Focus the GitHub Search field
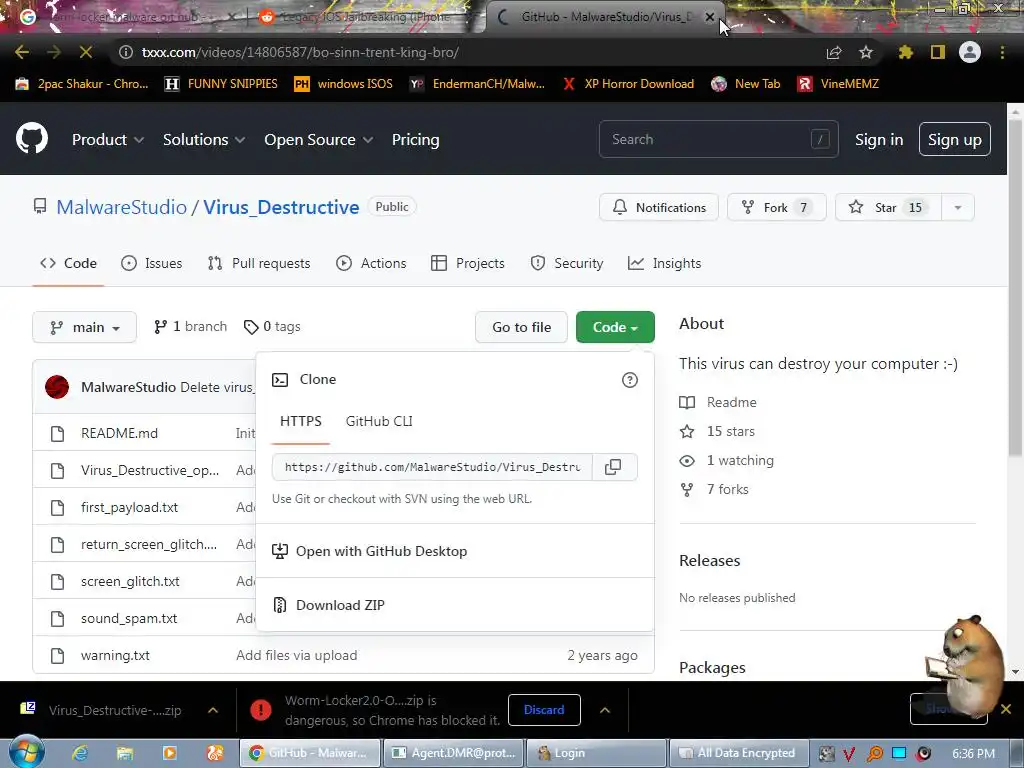This screenshot has width=1024, height=768. 718,139
